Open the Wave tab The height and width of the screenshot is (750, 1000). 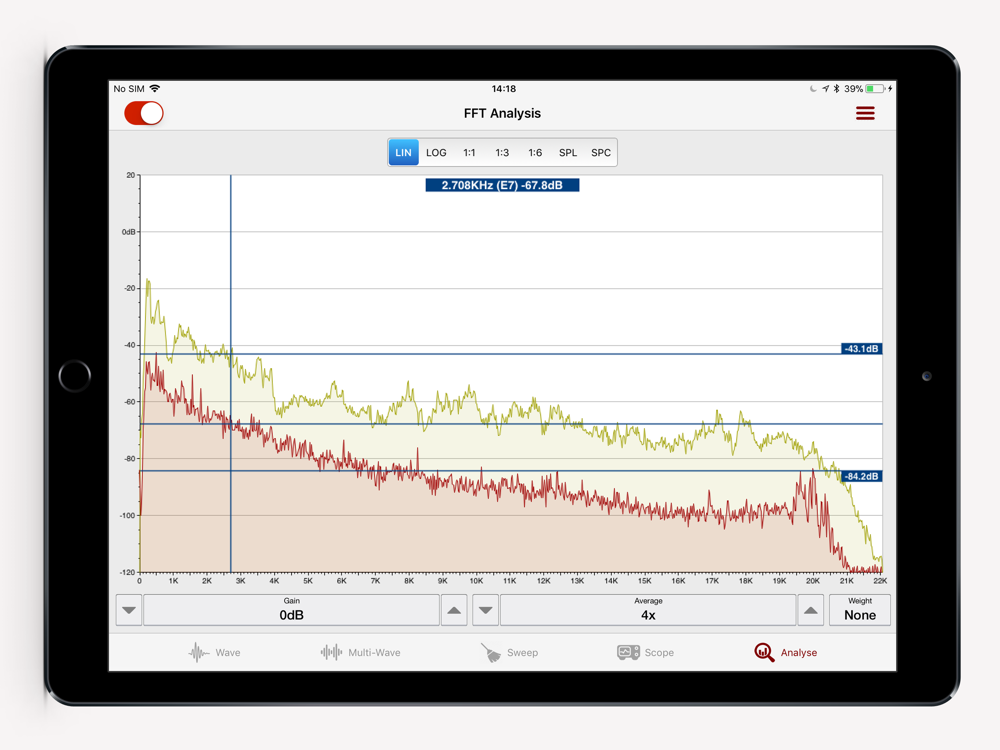tap(214, 652)
